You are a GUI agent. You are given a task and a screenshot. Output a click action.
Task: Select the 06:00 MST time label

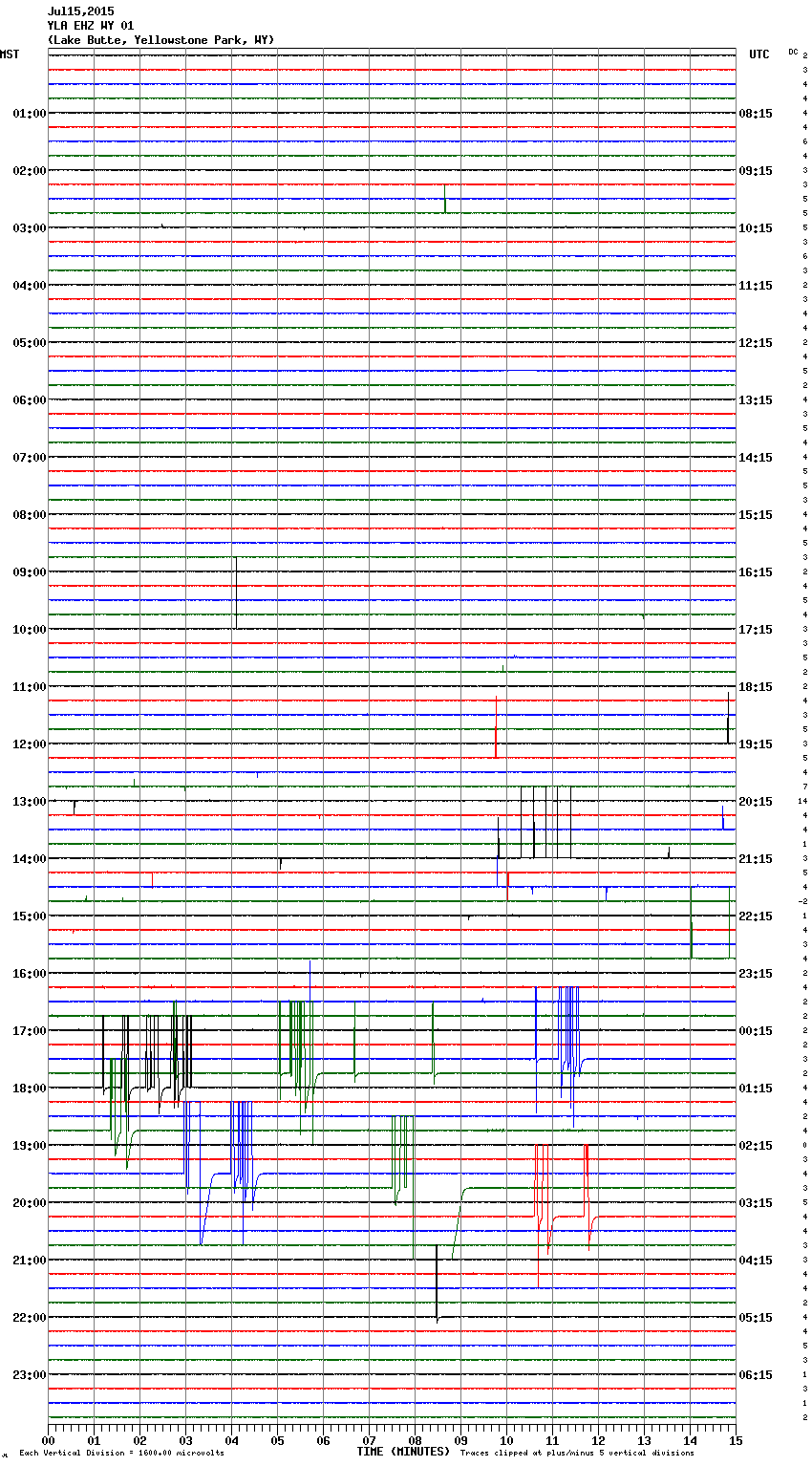click(x=30, y=400)
